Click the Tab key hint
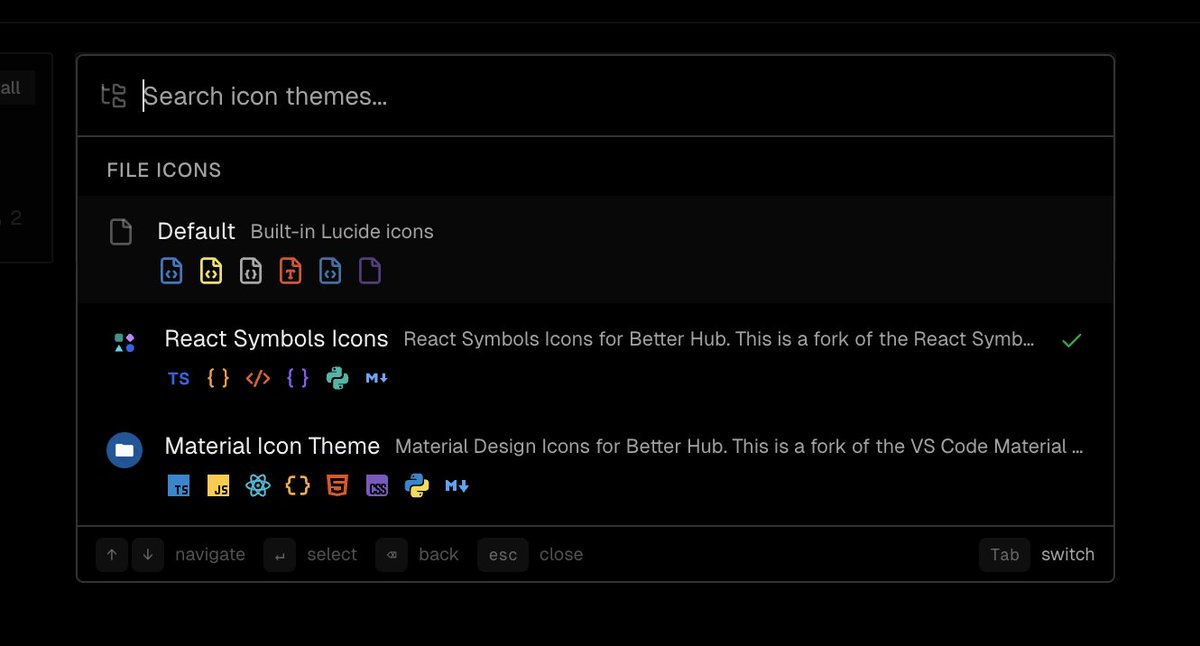Image resolution: width=1200 pixels, height=646 pixels. (x=1004, y=555)
